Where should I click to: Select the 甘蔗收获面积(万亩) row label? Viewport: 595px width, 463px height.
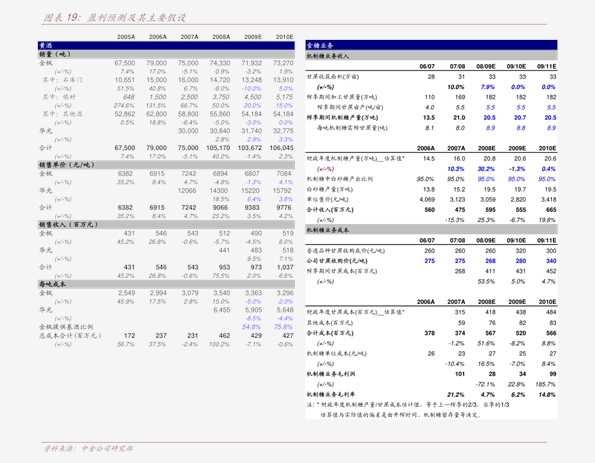coord(333,77)
